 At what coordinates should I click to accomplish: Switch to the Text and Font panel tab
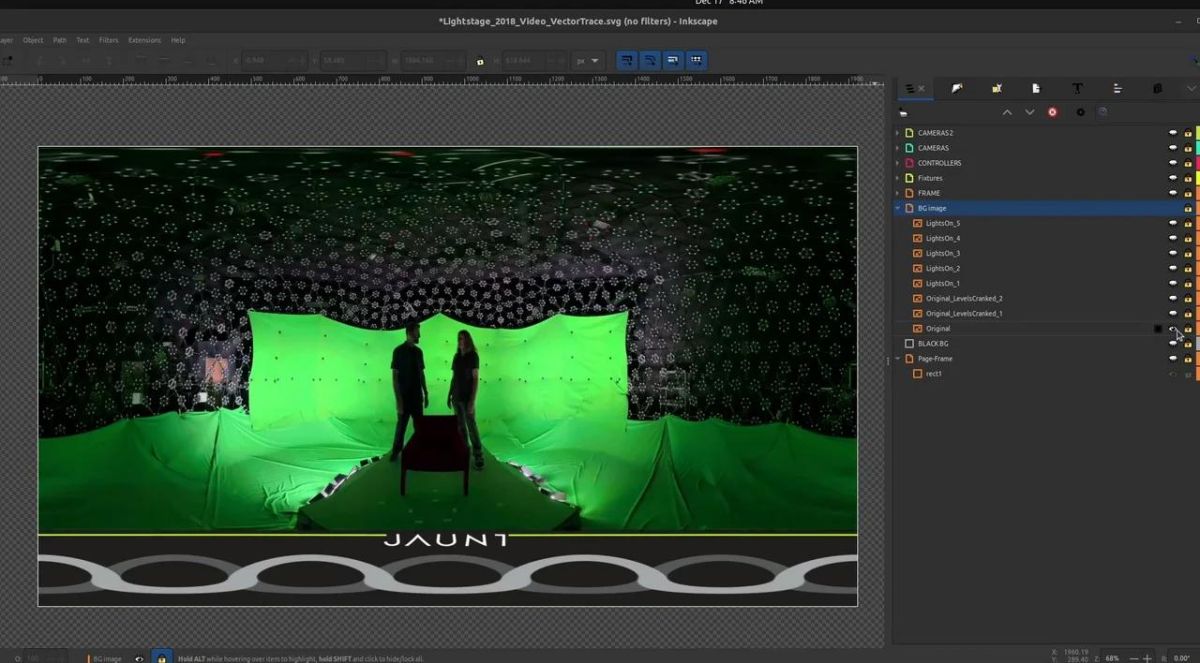coord(1077,89)
